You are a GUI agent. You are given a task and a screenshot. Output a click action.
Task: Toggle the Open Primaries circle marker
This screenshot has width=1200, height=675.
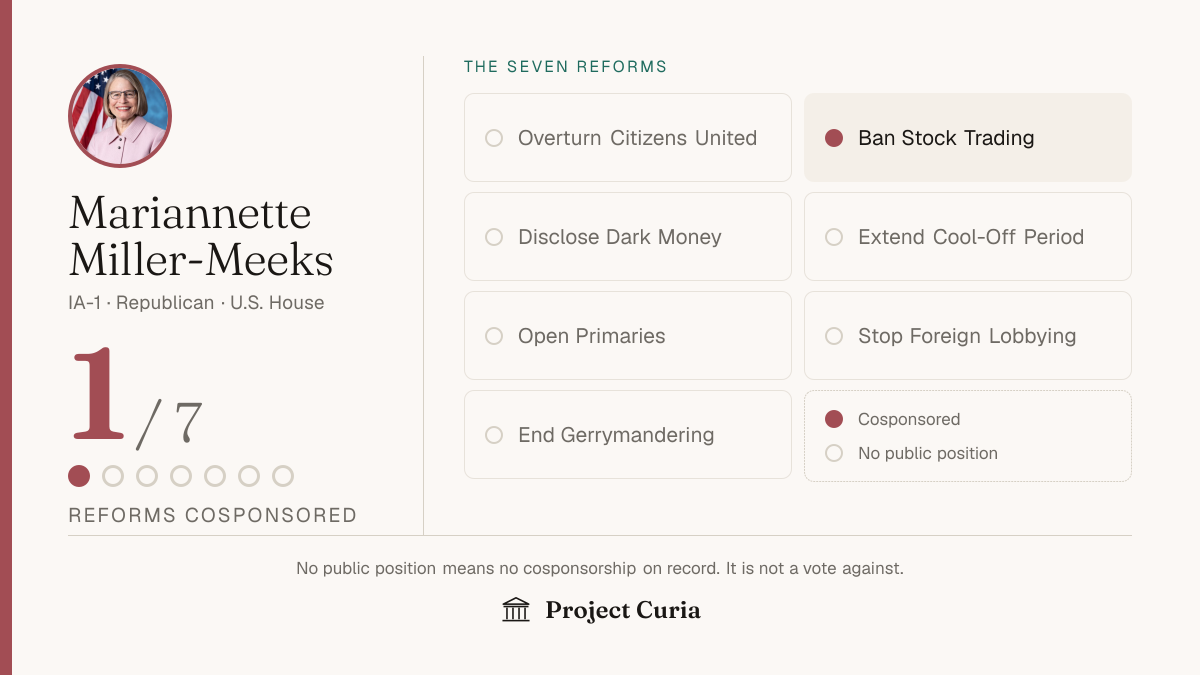pyautogui.click(x=494, y=336)
